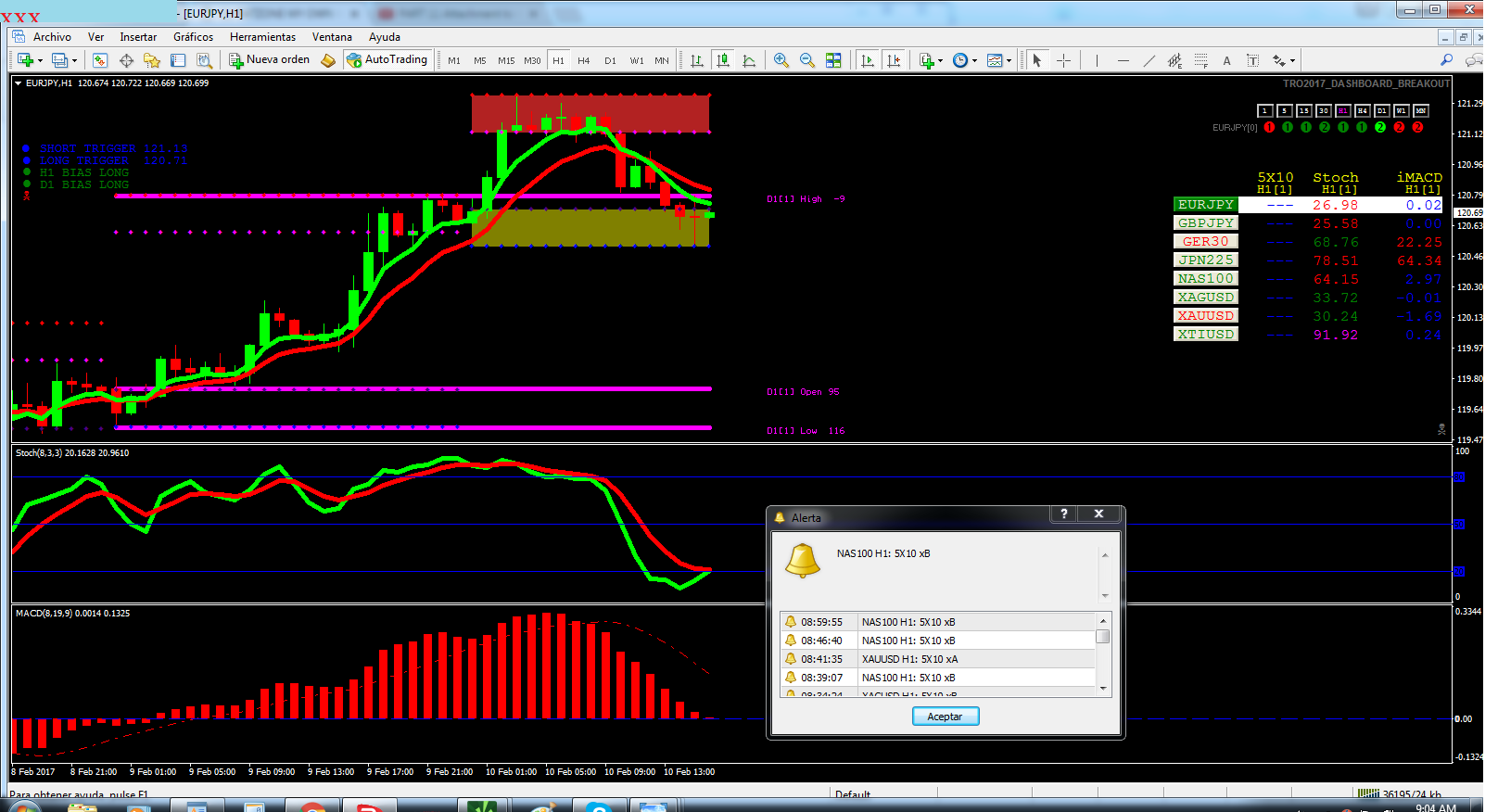
Task: Tile chart windows icon
Action: tap(833, 60)
